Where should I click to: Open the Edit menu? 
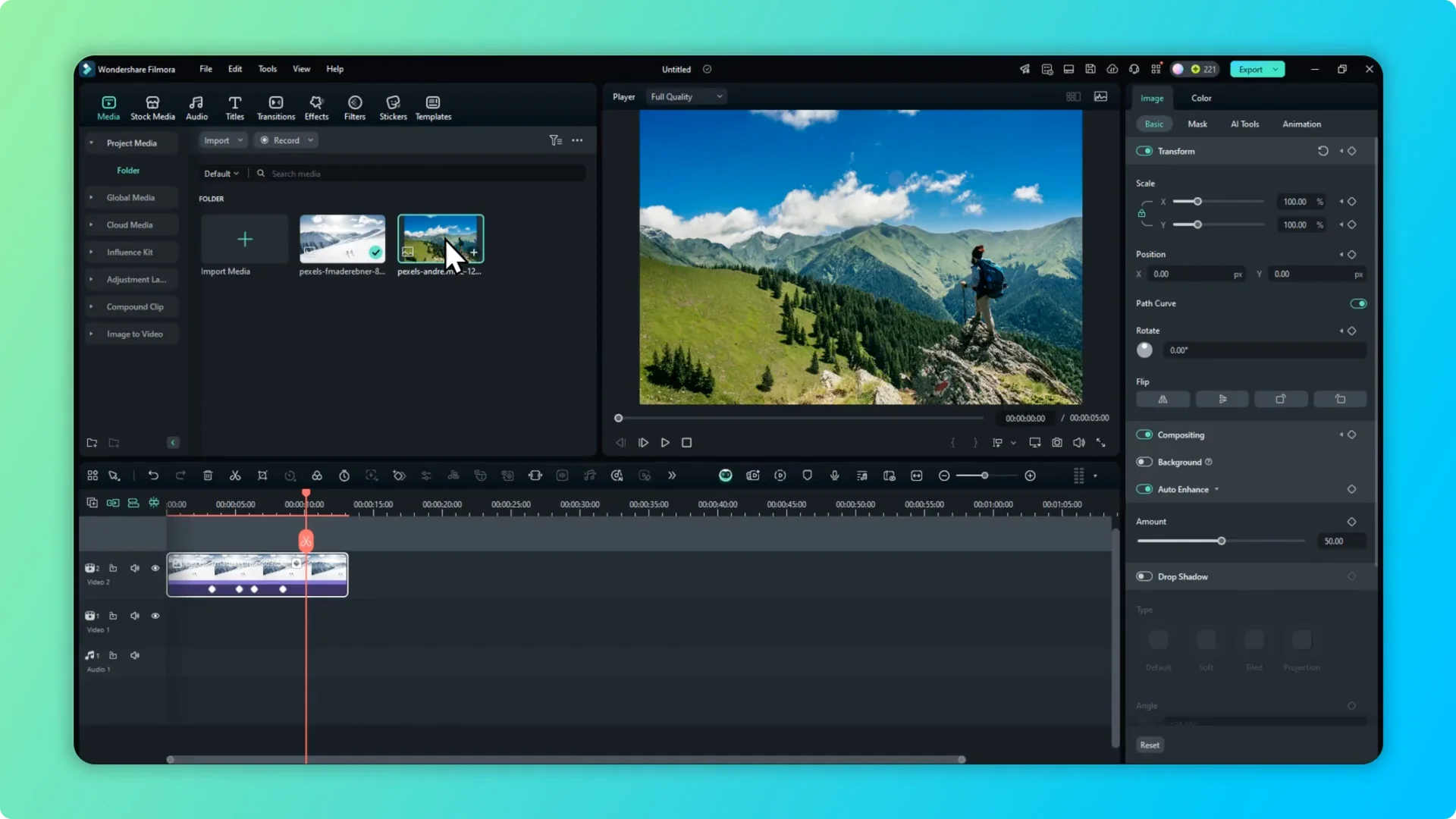[x=235, y=69]
